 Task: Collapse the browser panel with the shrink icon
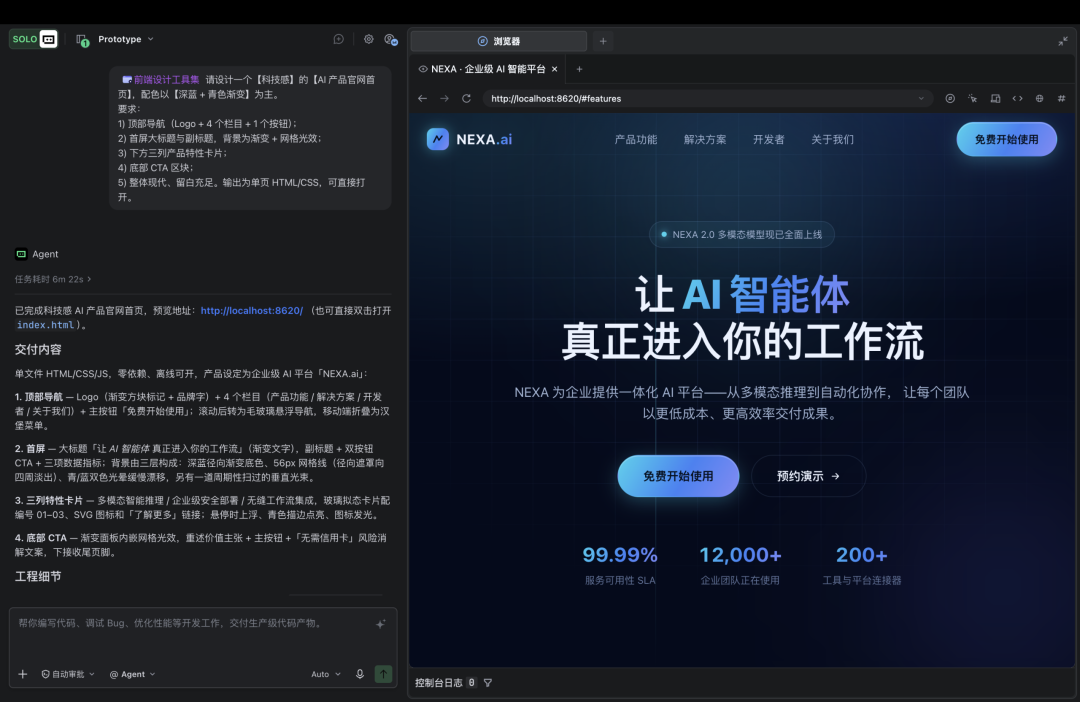tap(1063, 41)
